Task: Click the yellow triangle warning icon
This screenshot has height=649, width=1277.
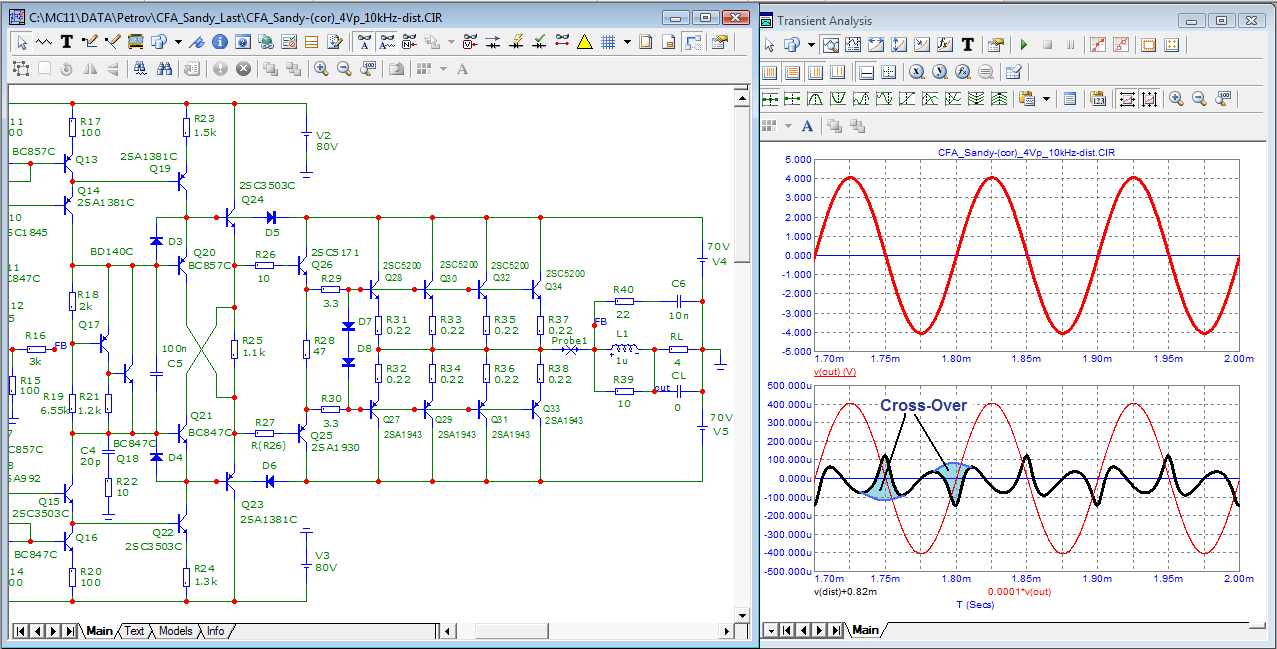Action: pyautogui.click(x=583, y=42)
